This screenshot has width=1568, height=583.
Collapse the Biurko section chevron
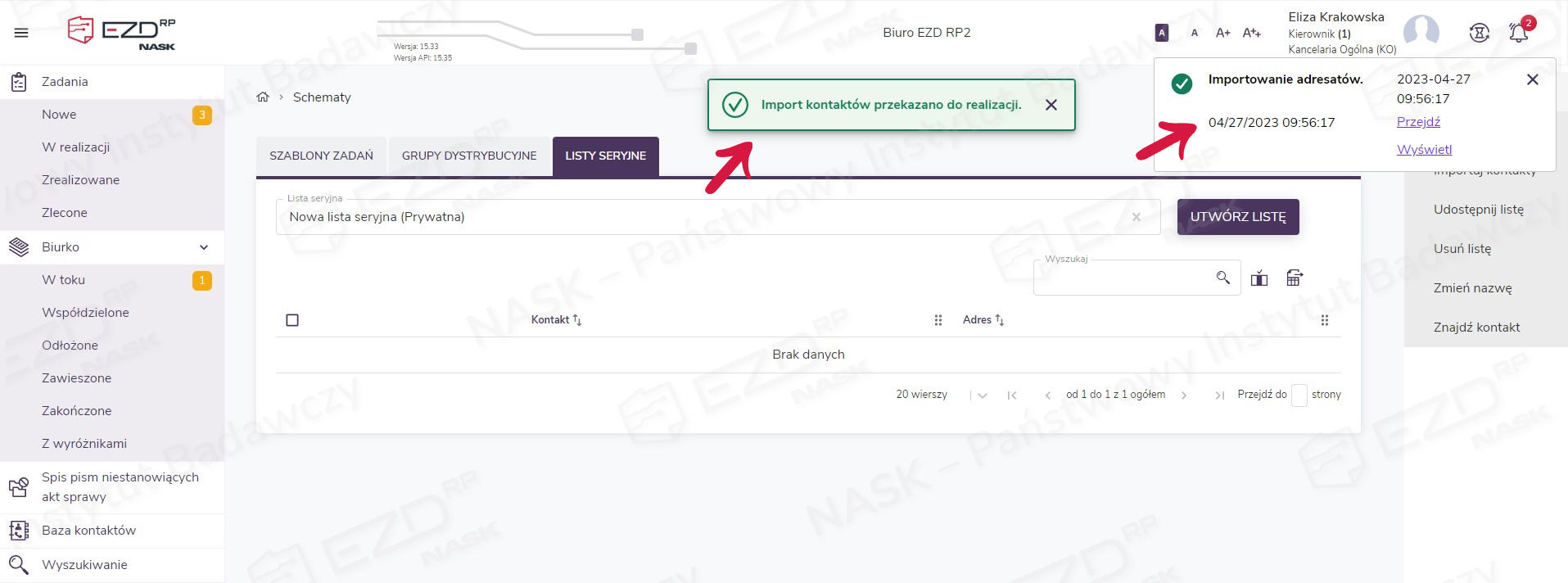tap(204, 247)
